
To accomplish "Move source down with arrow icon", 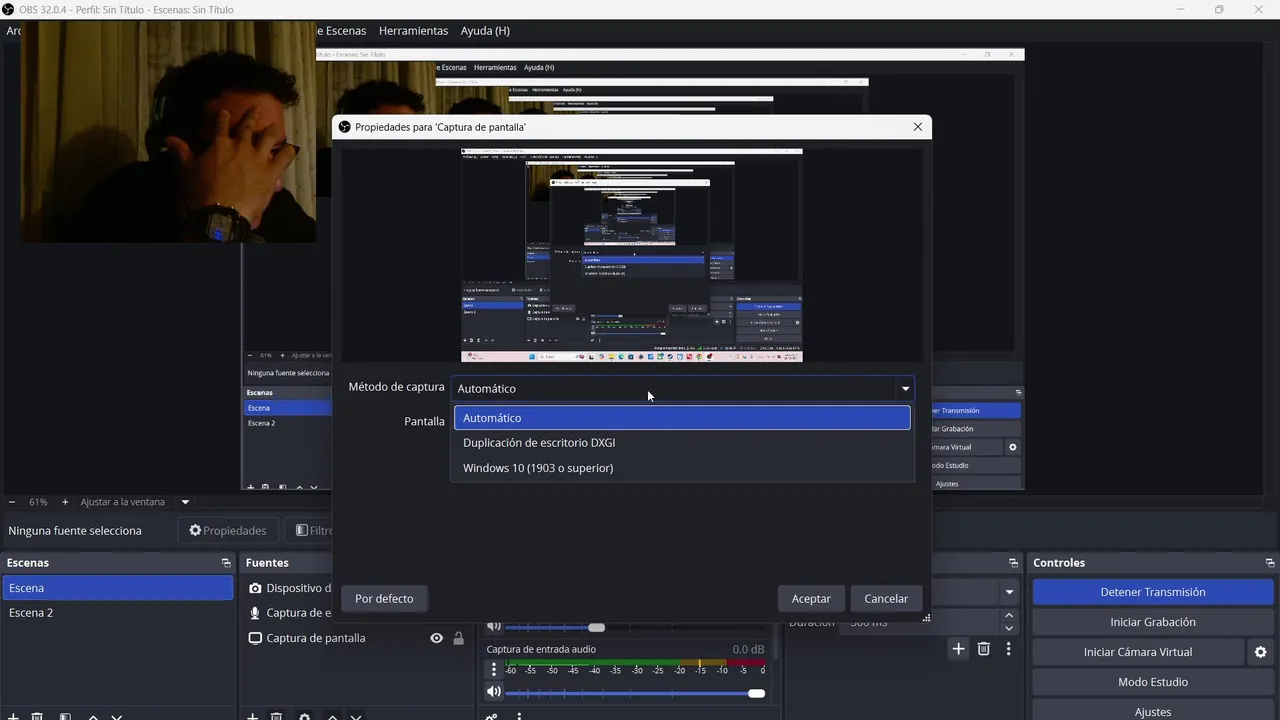I will 356,716.
